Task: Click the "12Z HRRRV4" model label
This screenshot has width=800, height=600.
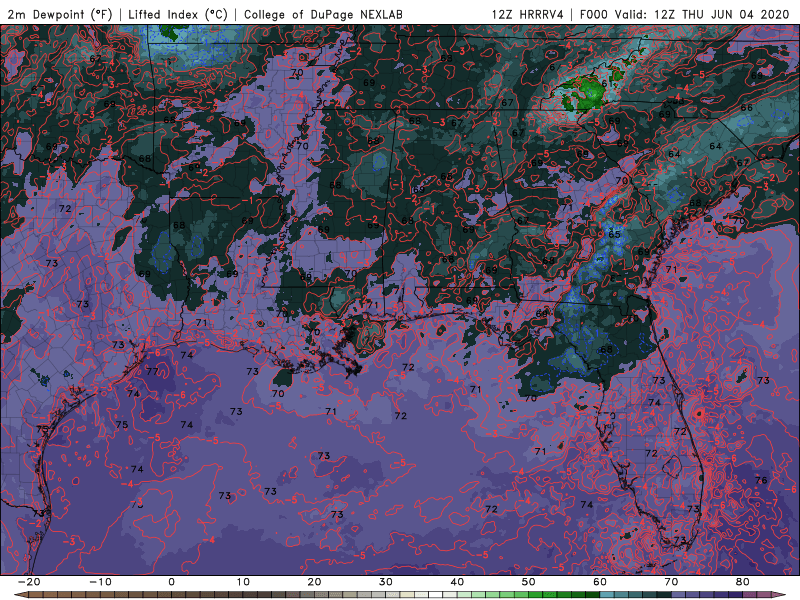Action: coord(528,14)
